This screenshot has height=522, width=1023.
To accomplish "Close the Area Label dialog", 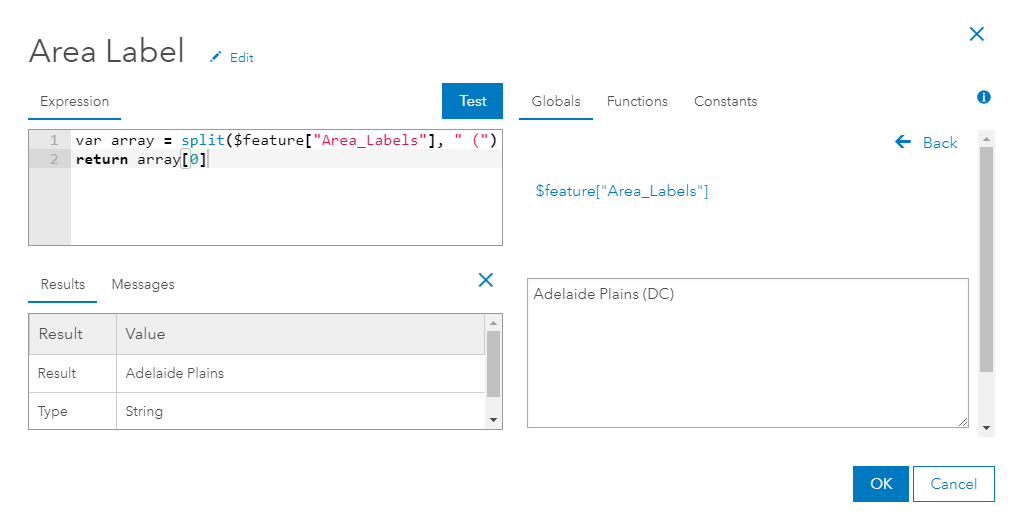I will coord(977,34).
